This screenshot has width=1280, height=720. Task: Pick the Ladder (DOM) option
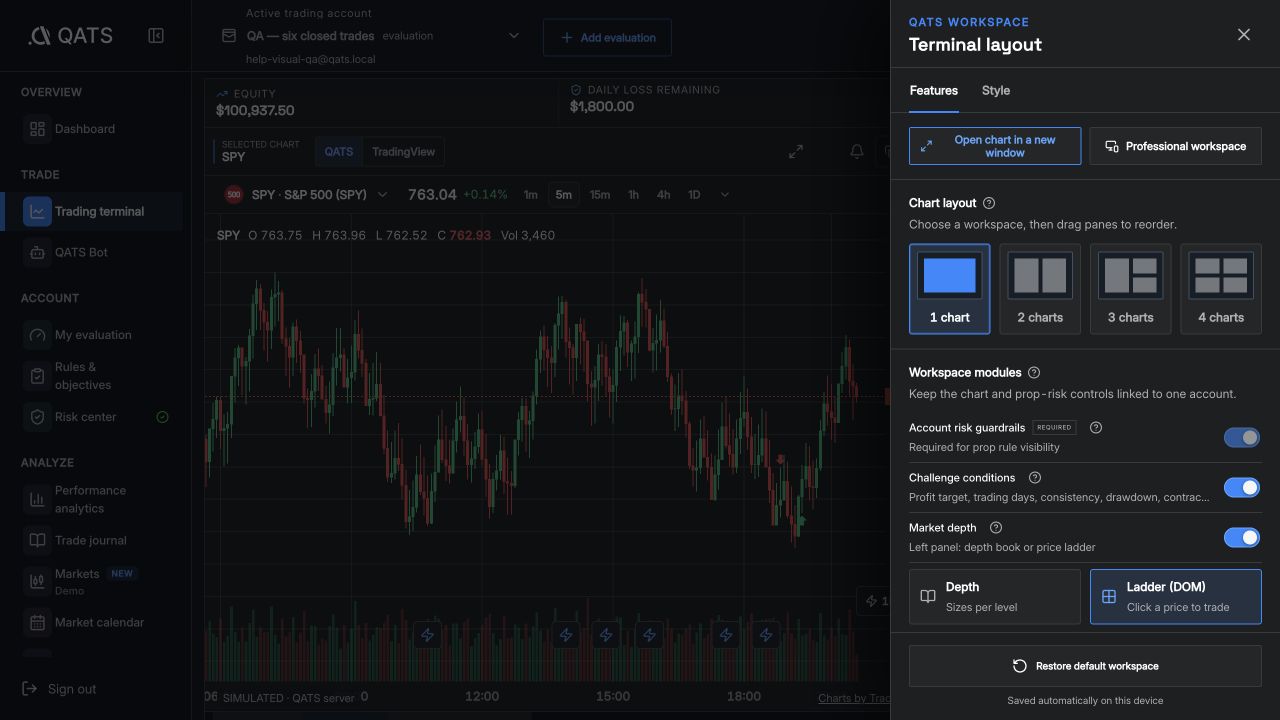click(x=1176, y=597)
